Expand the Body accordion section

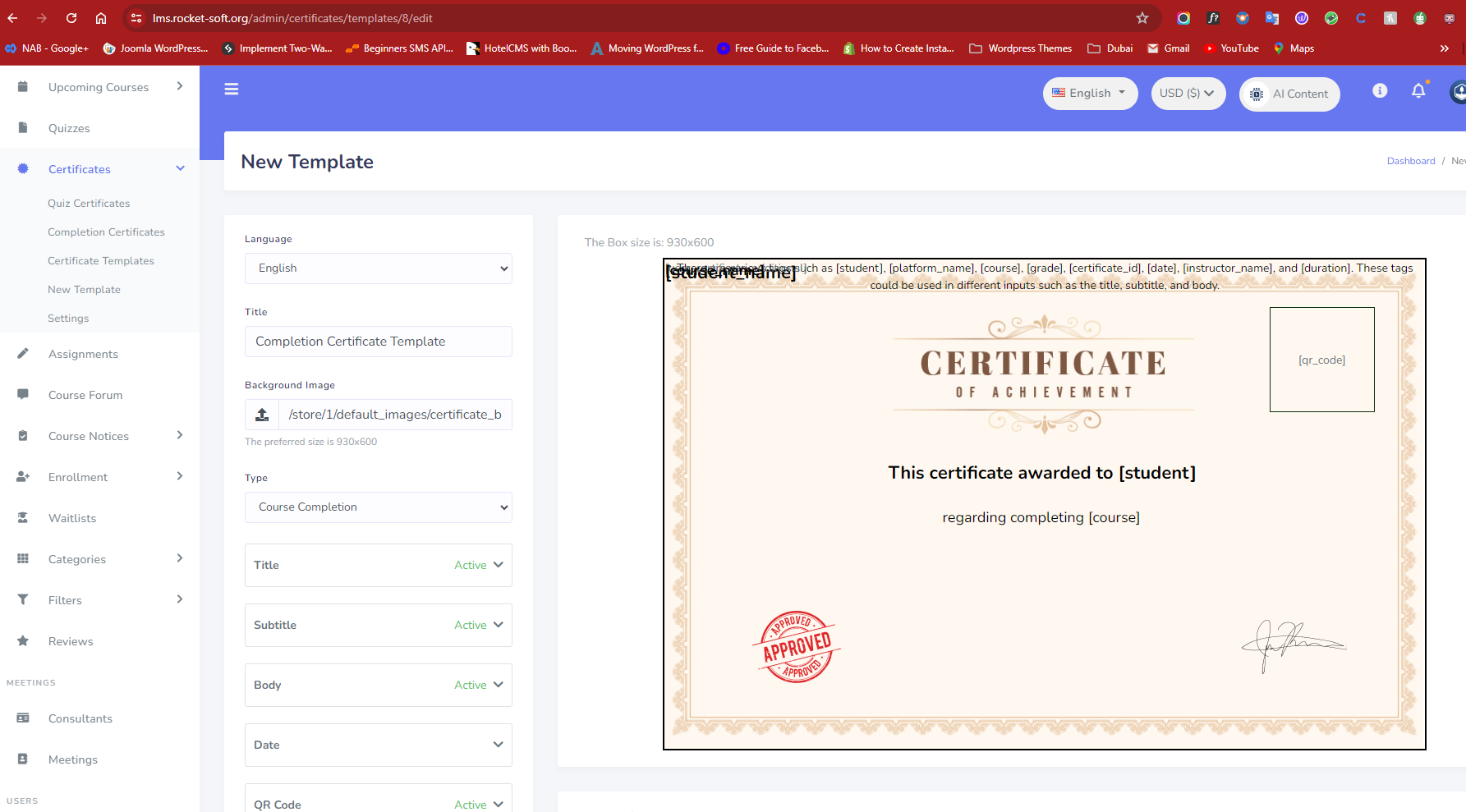(x=379, y=685)
